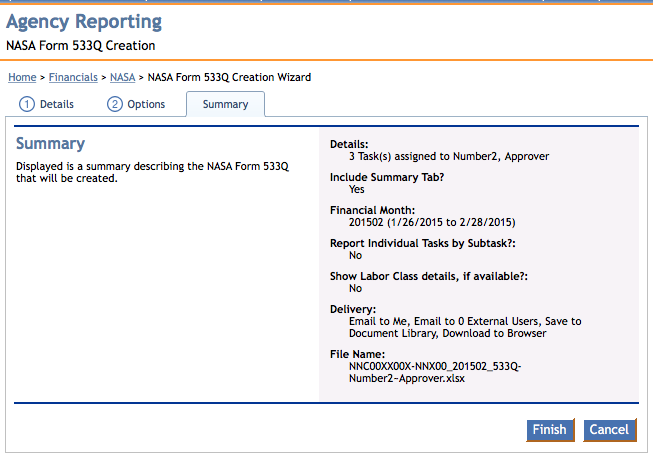Screen dimensions: 653x458
Task: Click the step 1 circle icon
Action: [27, 104]
